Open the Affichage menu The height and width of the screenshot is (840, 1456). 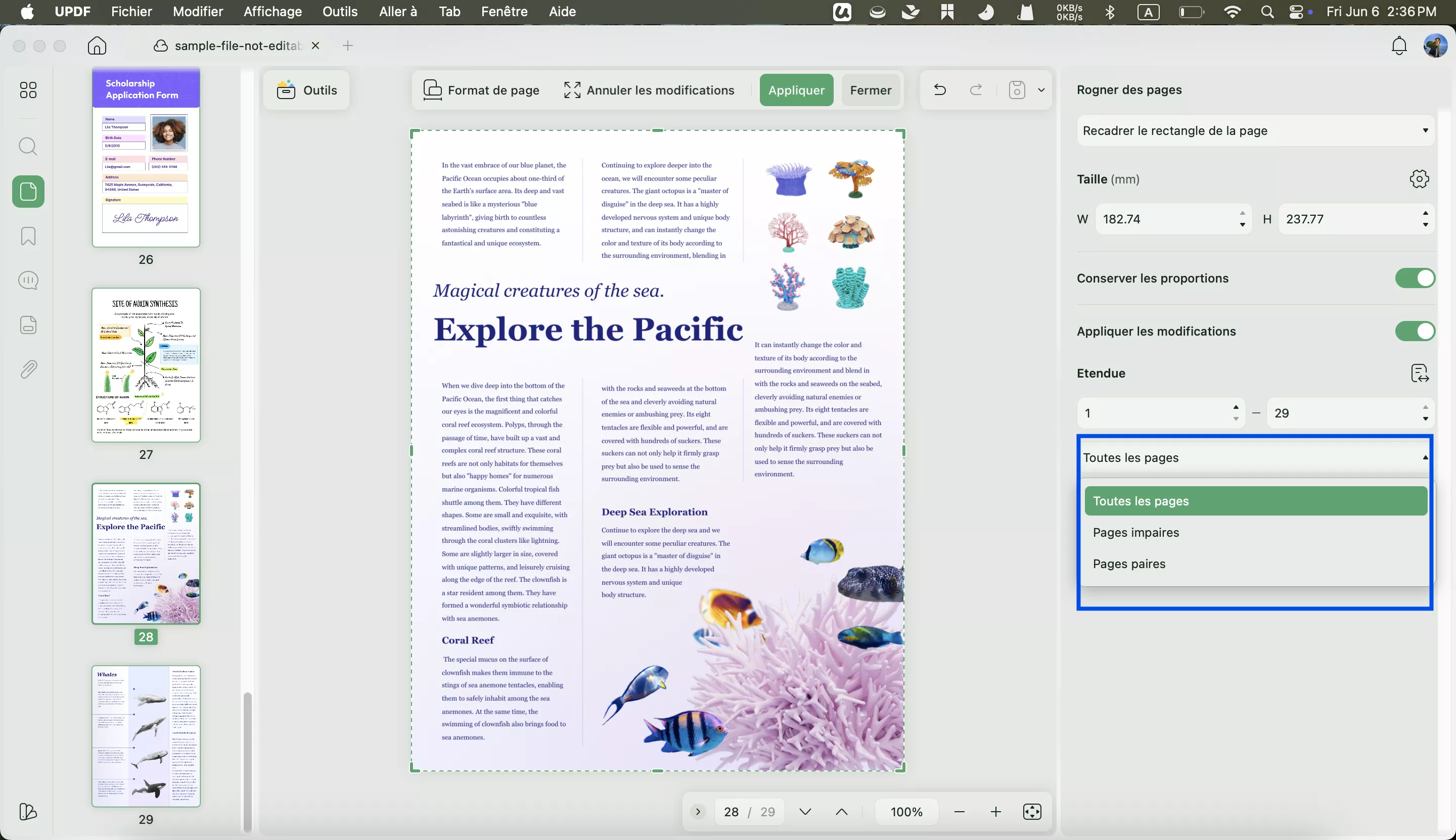coord(272,12)
